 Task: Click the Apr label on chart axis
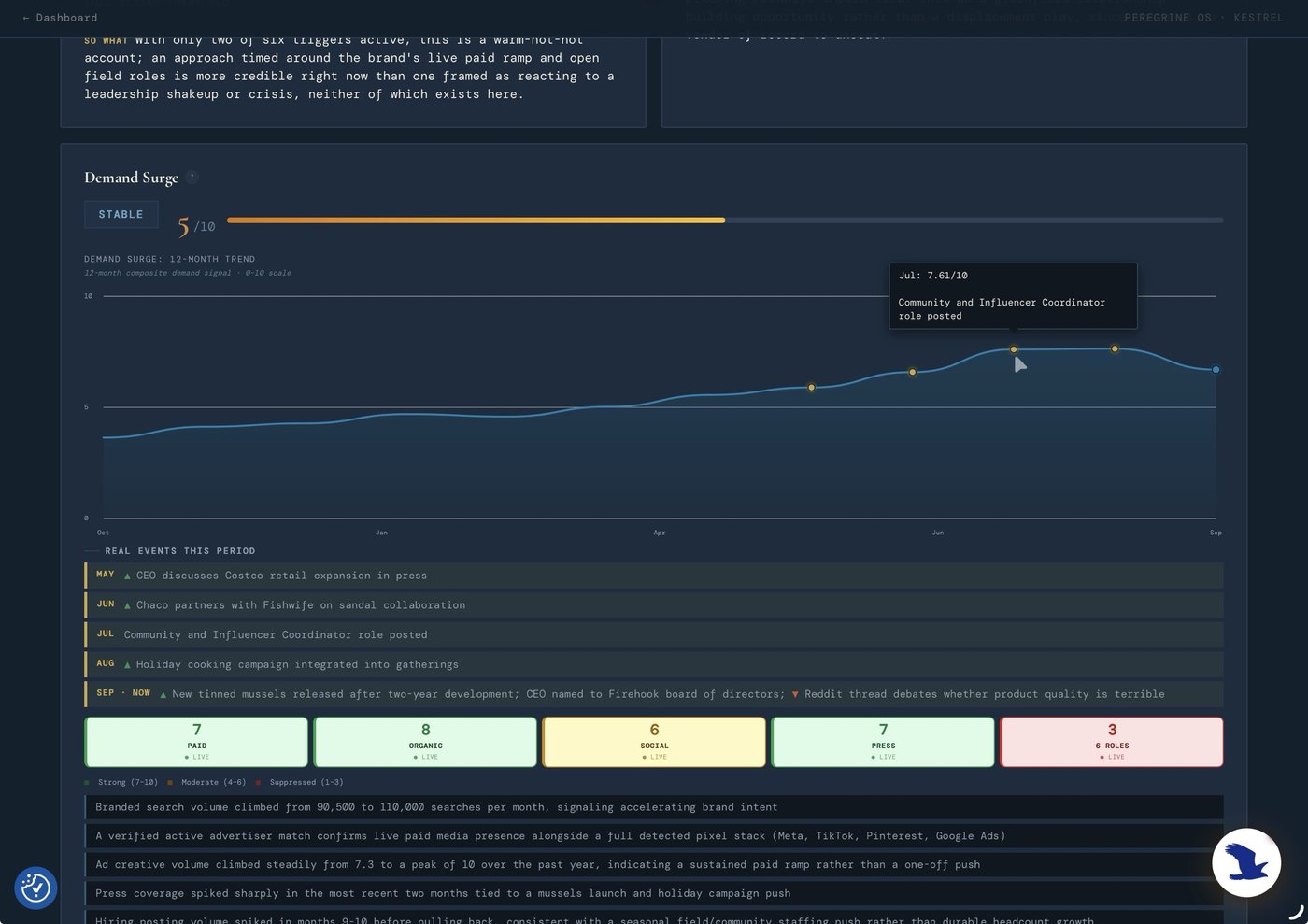pyautogui.click(x=660, y=533)
